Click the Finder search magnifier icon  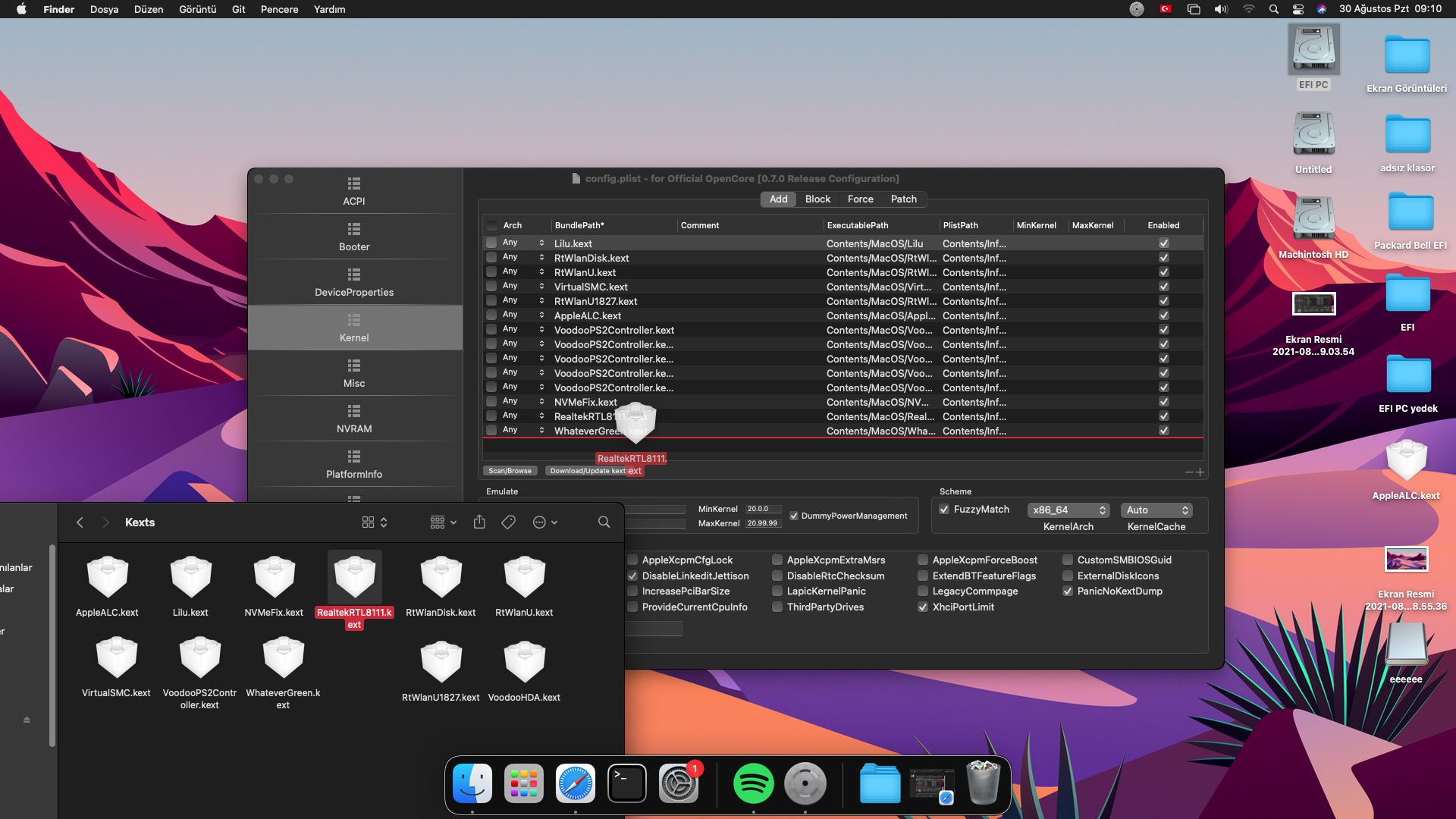coord(604,522)
